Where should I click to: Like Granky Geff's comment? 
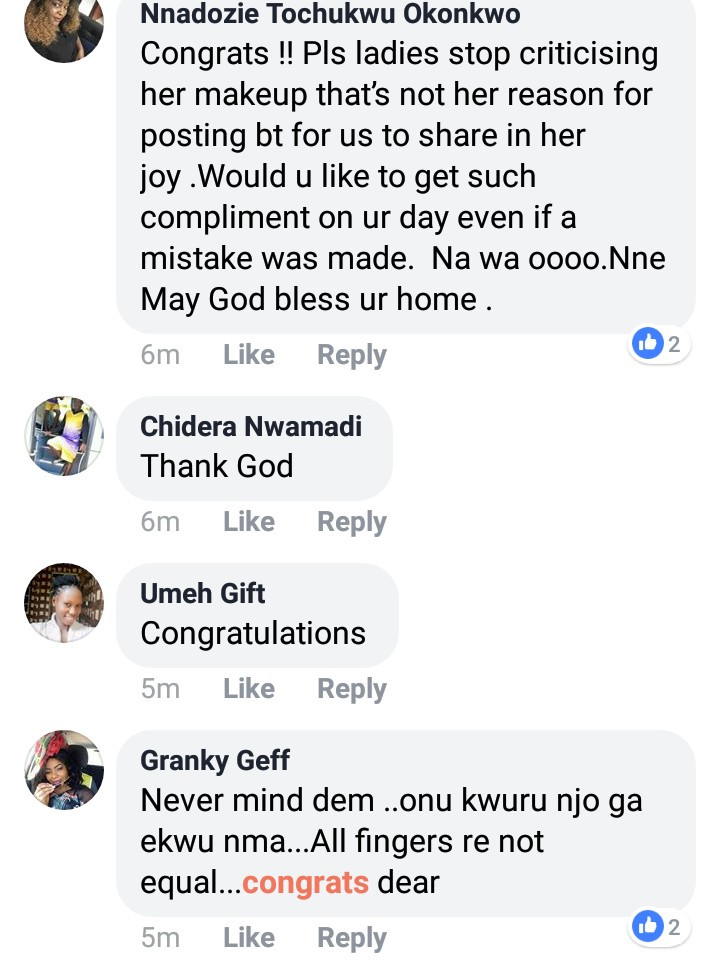249,938
